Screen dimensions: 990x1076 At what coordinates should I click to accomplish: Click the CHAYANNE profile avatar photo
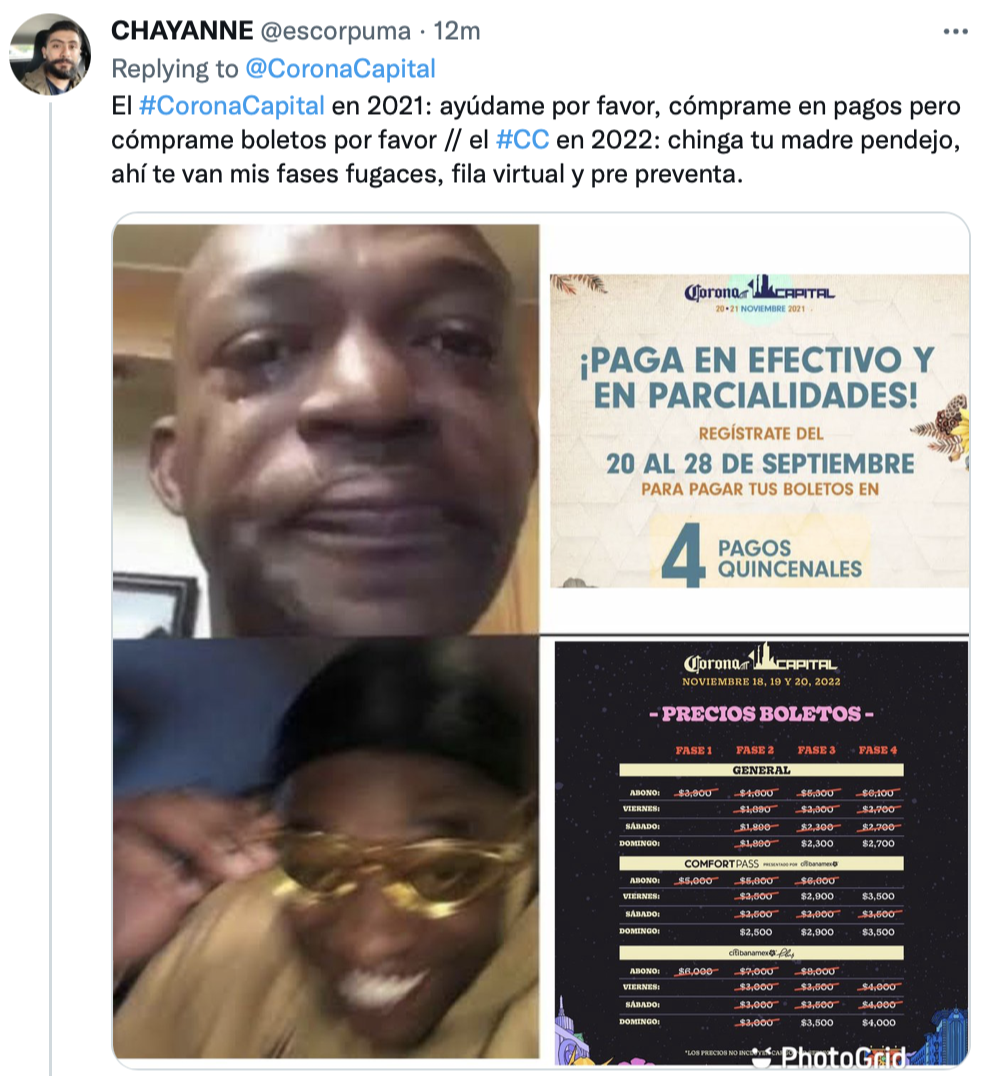click(50, 54)
